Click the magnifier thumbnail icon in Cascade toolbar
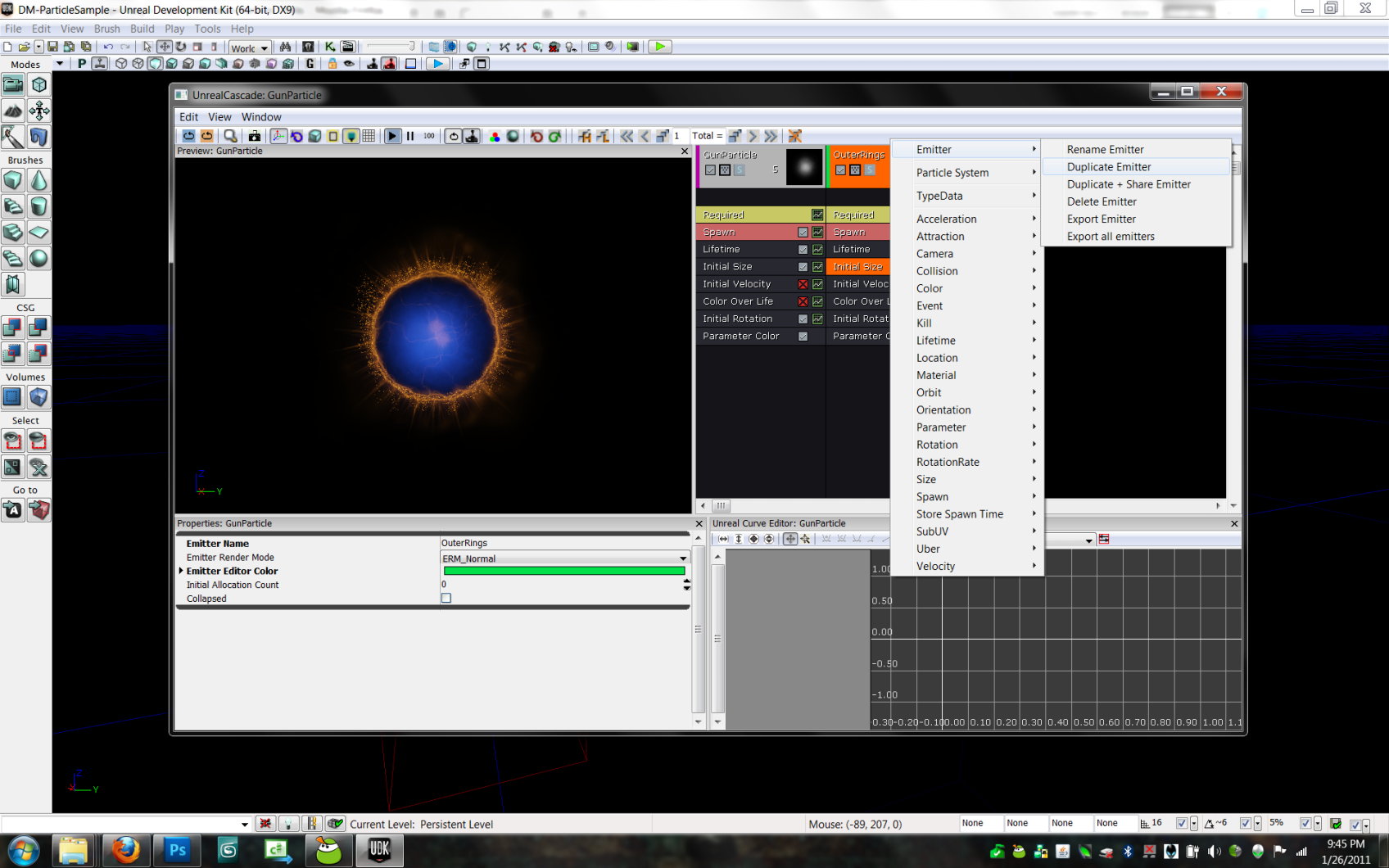The height and width of the screenshot is (868, 1389). click(231, 136)
